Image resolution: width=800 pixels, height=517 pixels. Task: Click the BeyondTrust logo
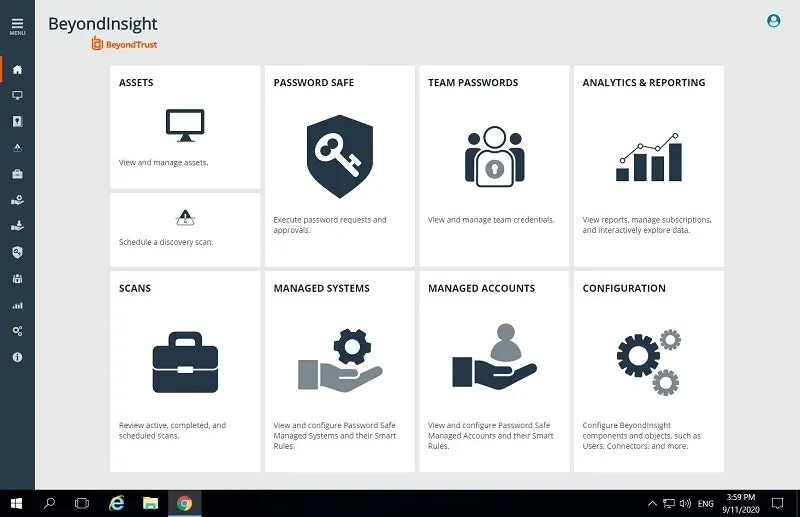[124, 44]
